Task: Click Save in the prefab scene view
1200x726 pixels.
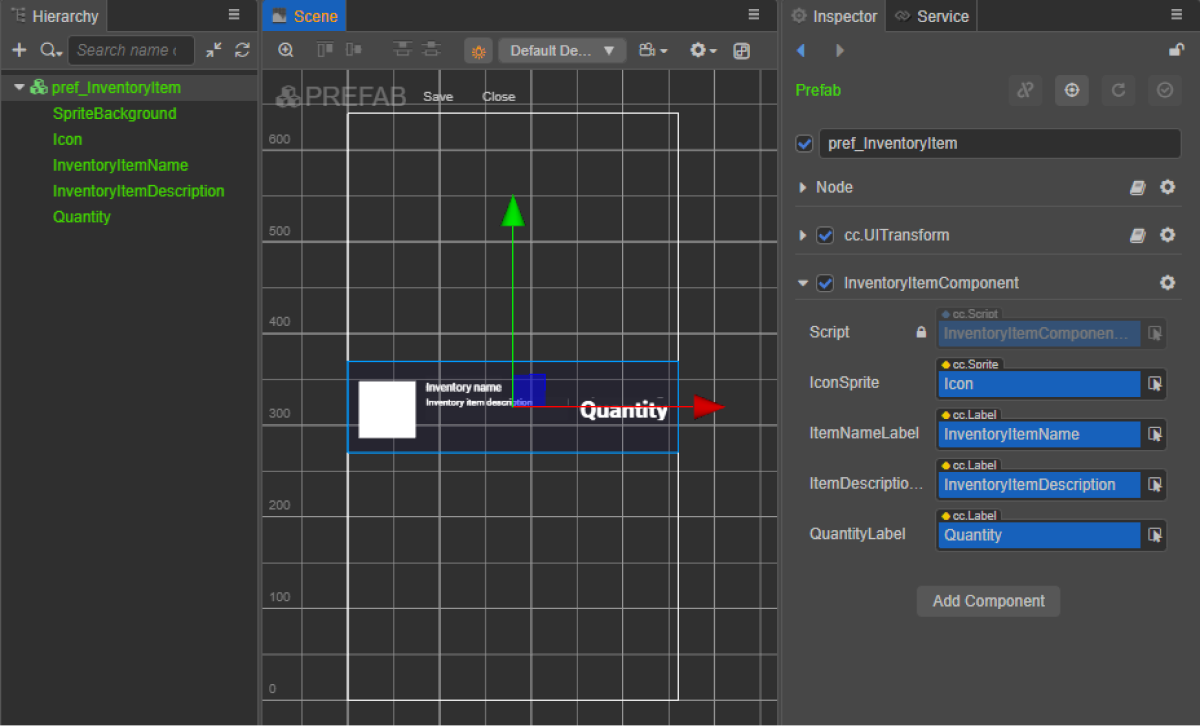Action: point(438,97)
